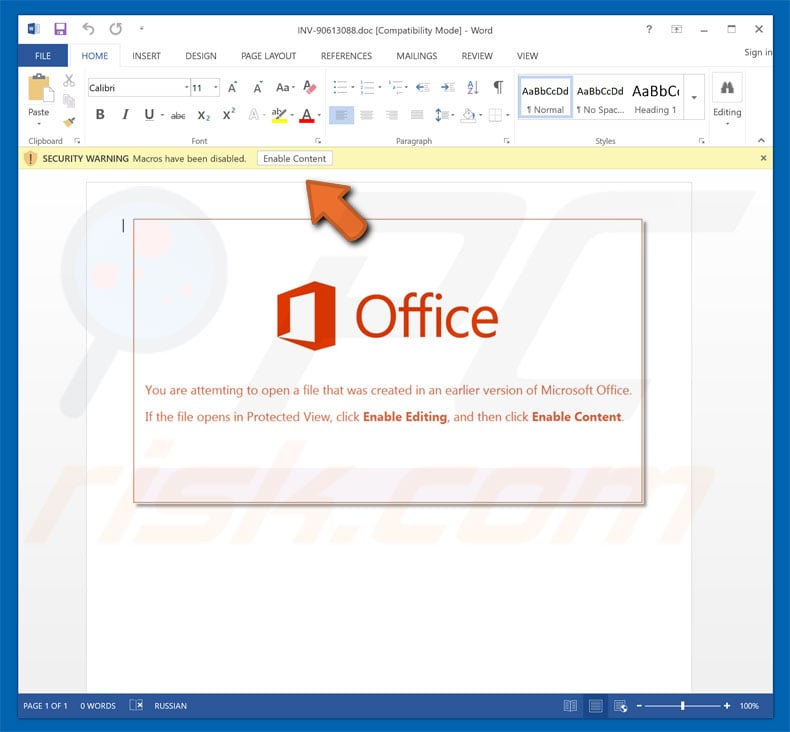Click the Enable Content button
Screen dimensions: 790x732
(295, 158)
